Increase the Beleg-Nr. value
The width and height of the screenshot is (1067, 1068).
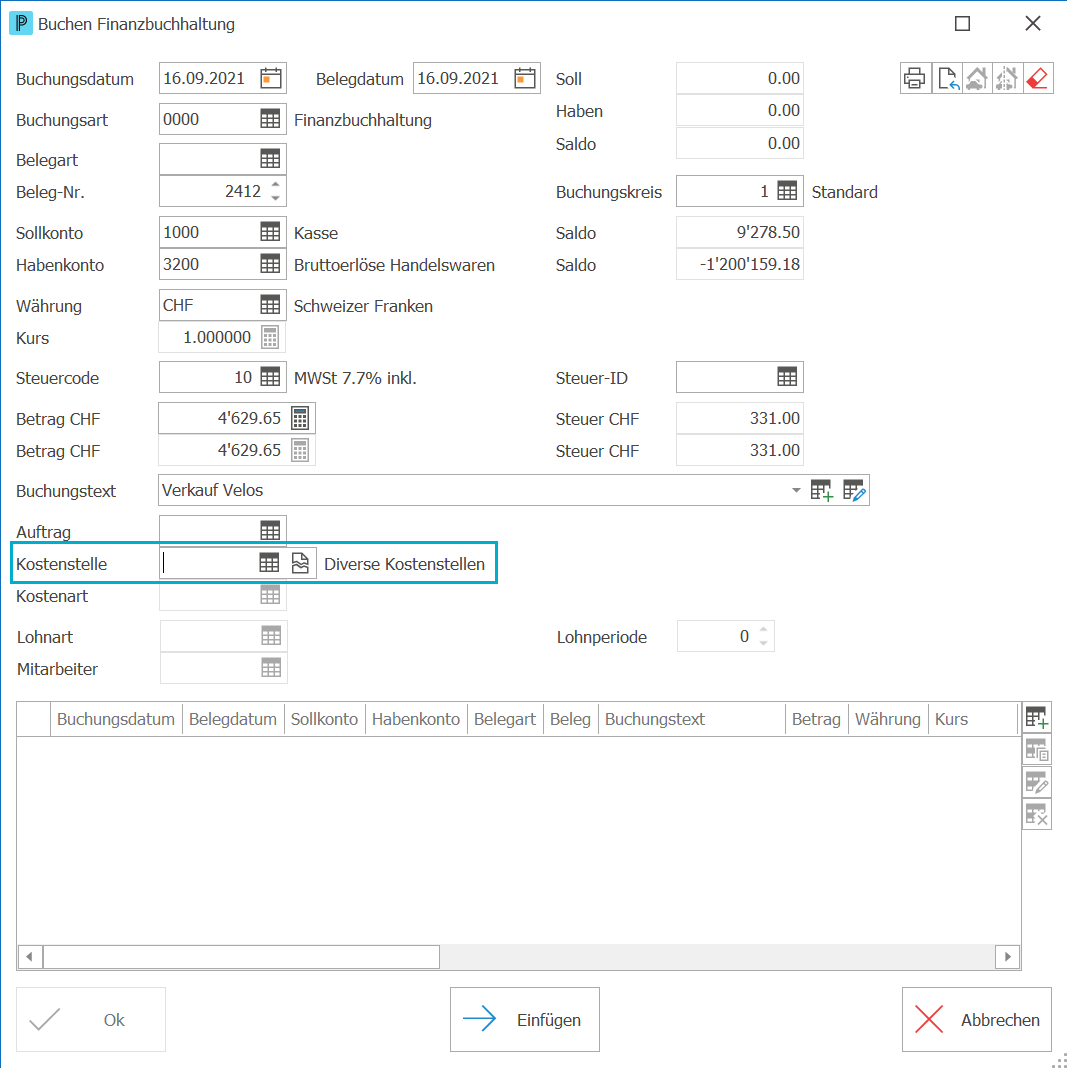coord(275,184)
